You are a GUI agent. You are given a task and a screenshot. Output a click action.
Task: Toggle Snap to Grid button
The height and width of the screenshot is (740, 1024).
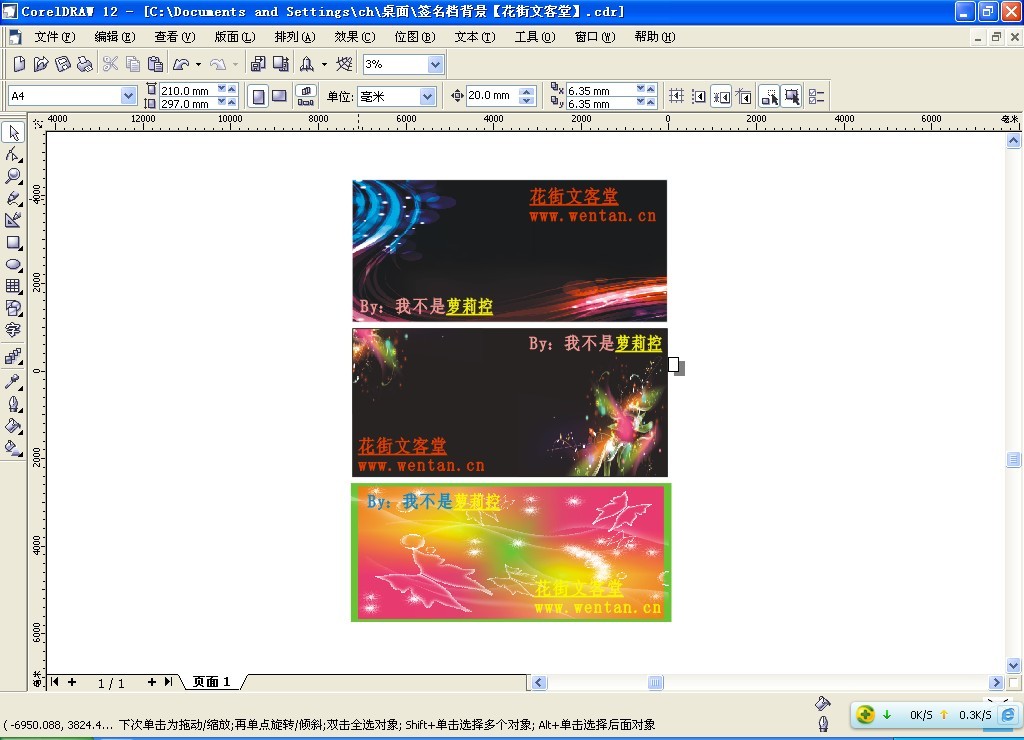[x=676, y=96]
